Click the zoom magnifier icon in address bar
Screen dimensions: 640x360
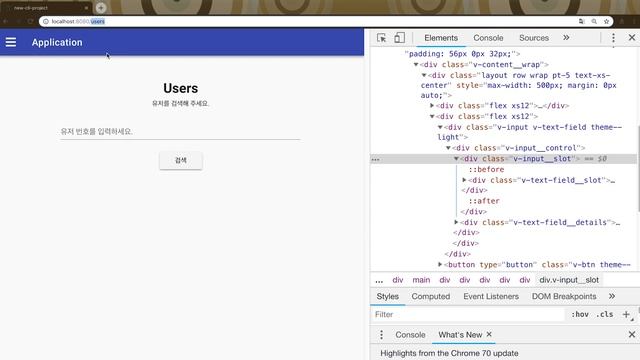pos(594,21)
